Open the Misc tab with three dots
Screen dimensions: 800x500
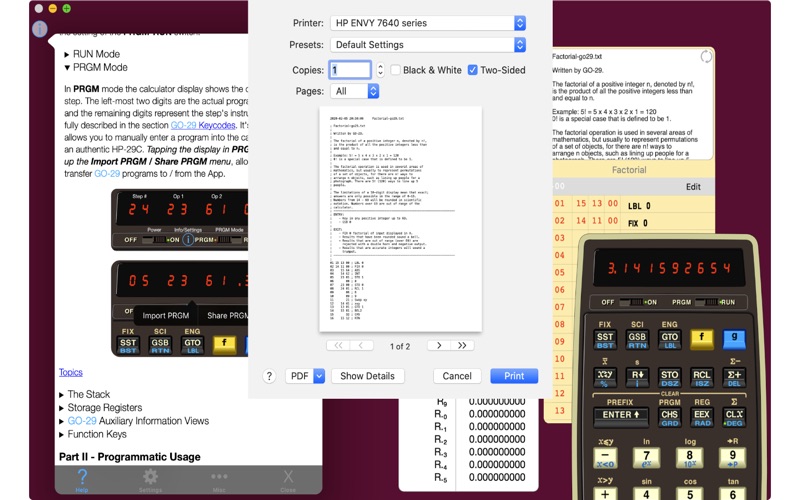coord(219,481)
